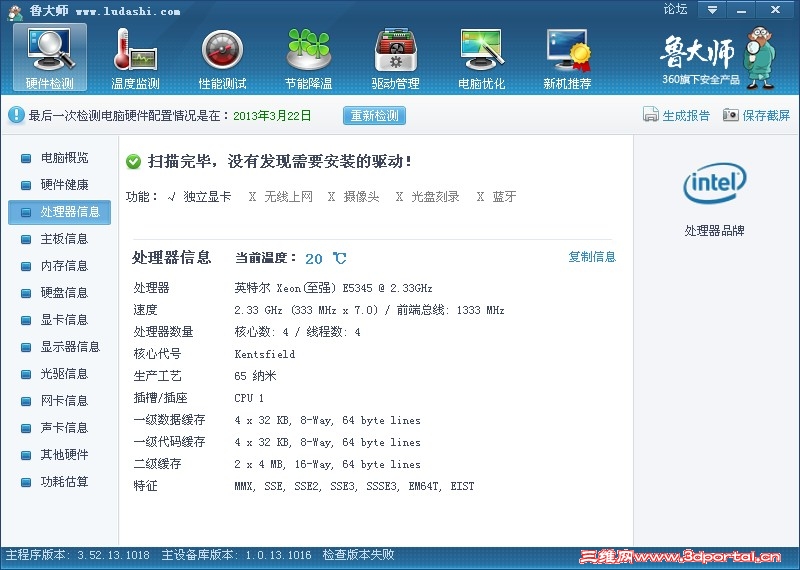Click the 2 x 4 MB L2 cache value
The image size is (800, 570).
(328, 464)
